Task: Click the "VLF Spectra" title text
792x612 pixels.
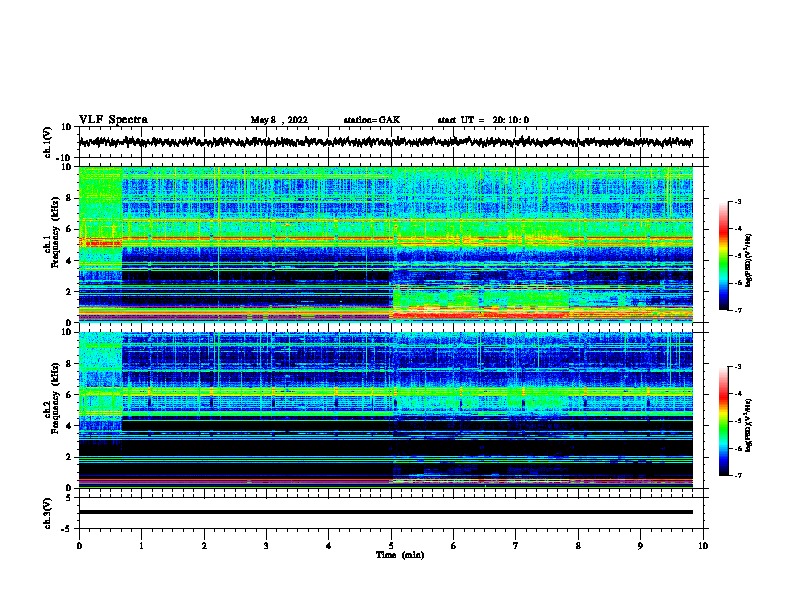Action: coord(113,120)
